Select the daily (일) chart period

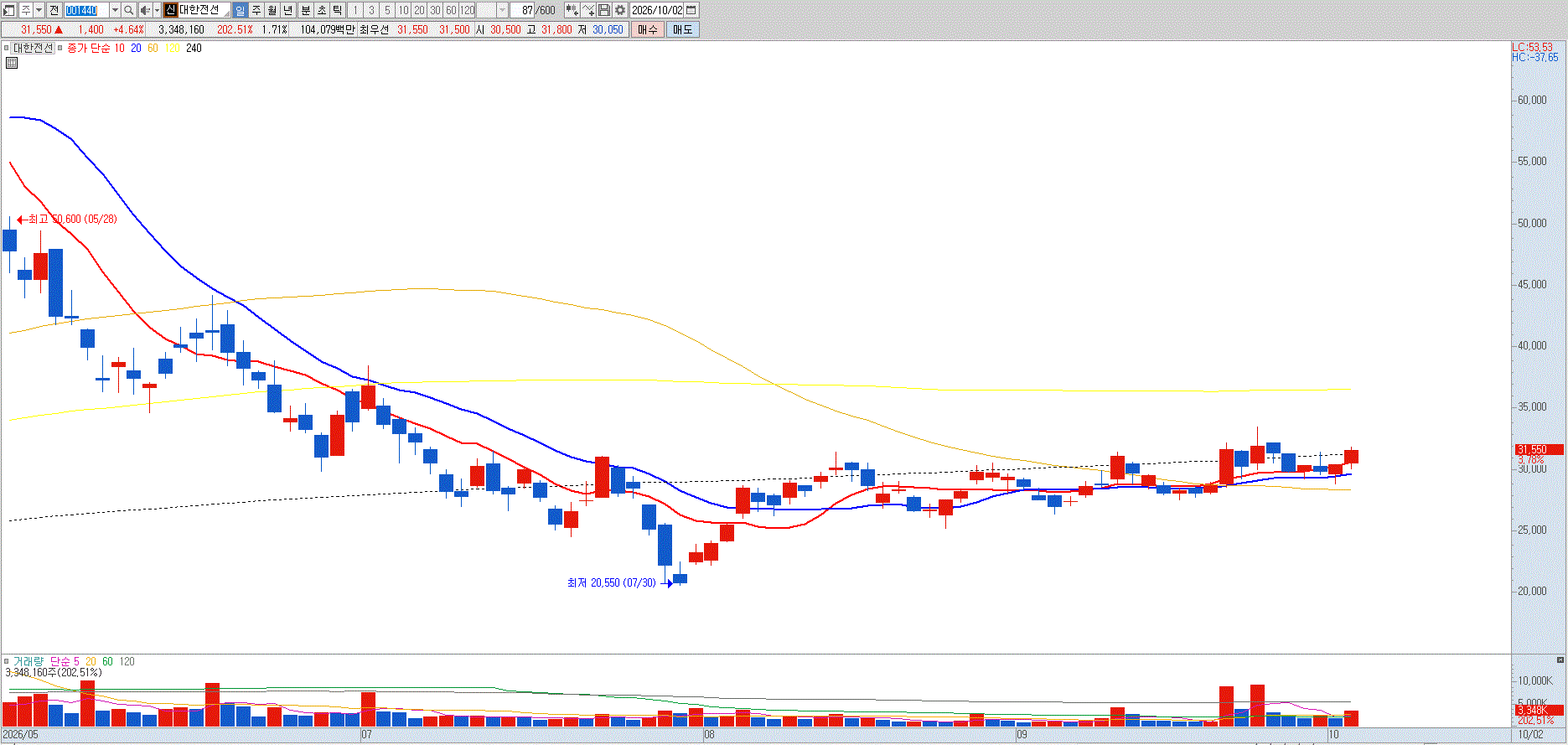click(241, 10)
